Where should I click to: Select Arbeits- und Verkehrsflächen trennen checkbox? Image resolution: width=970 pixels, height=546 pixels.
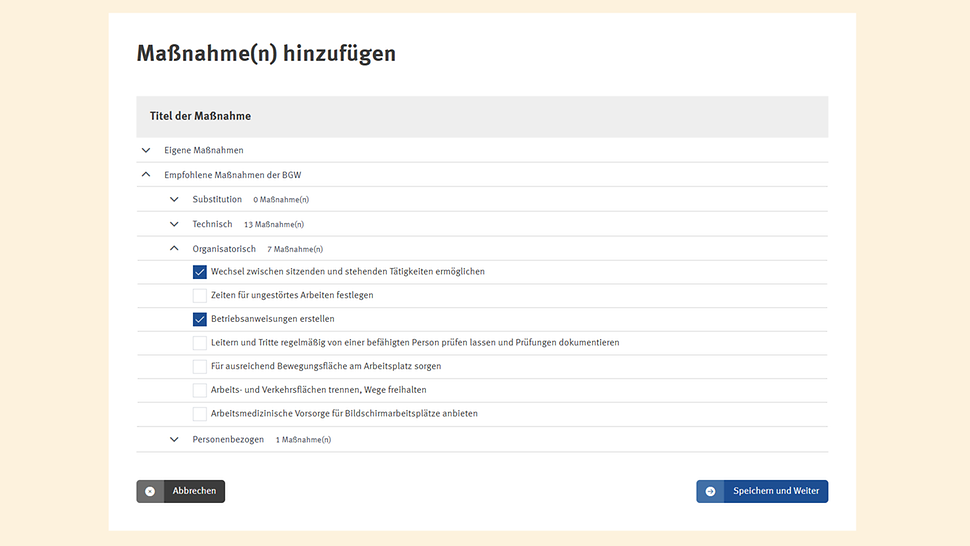click(200, 390)
